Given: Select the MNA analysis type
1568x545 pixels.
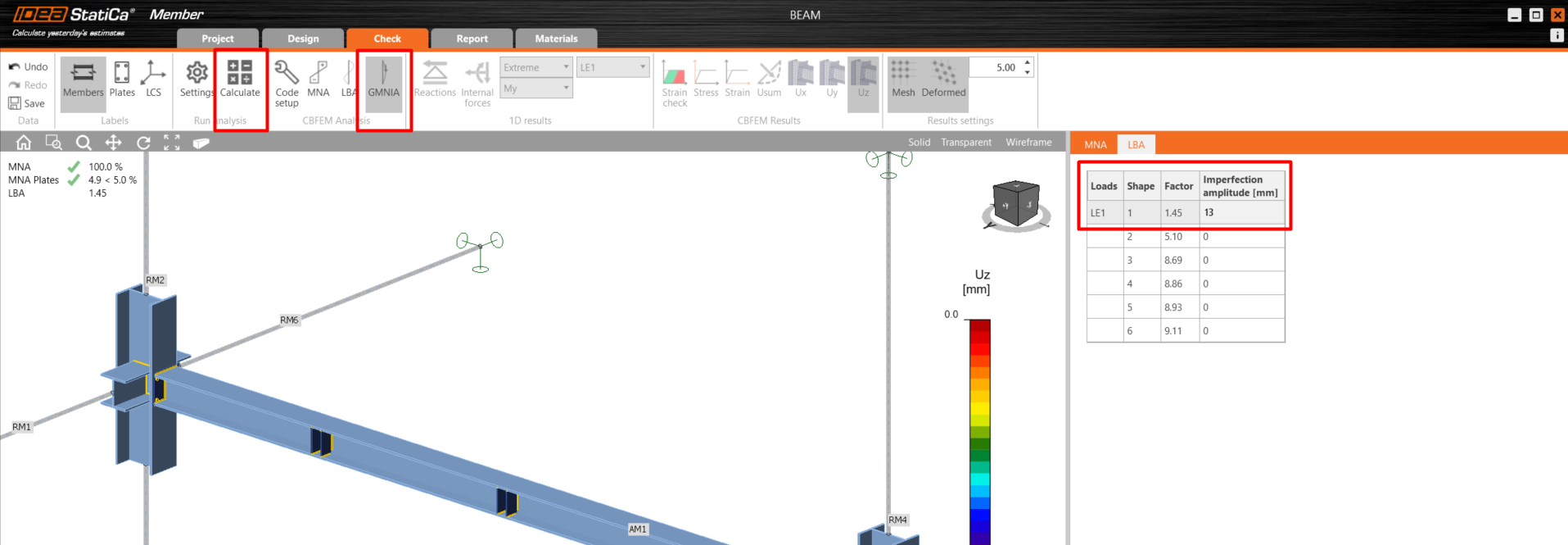Looking at the screenshot, I should point(319,79).
